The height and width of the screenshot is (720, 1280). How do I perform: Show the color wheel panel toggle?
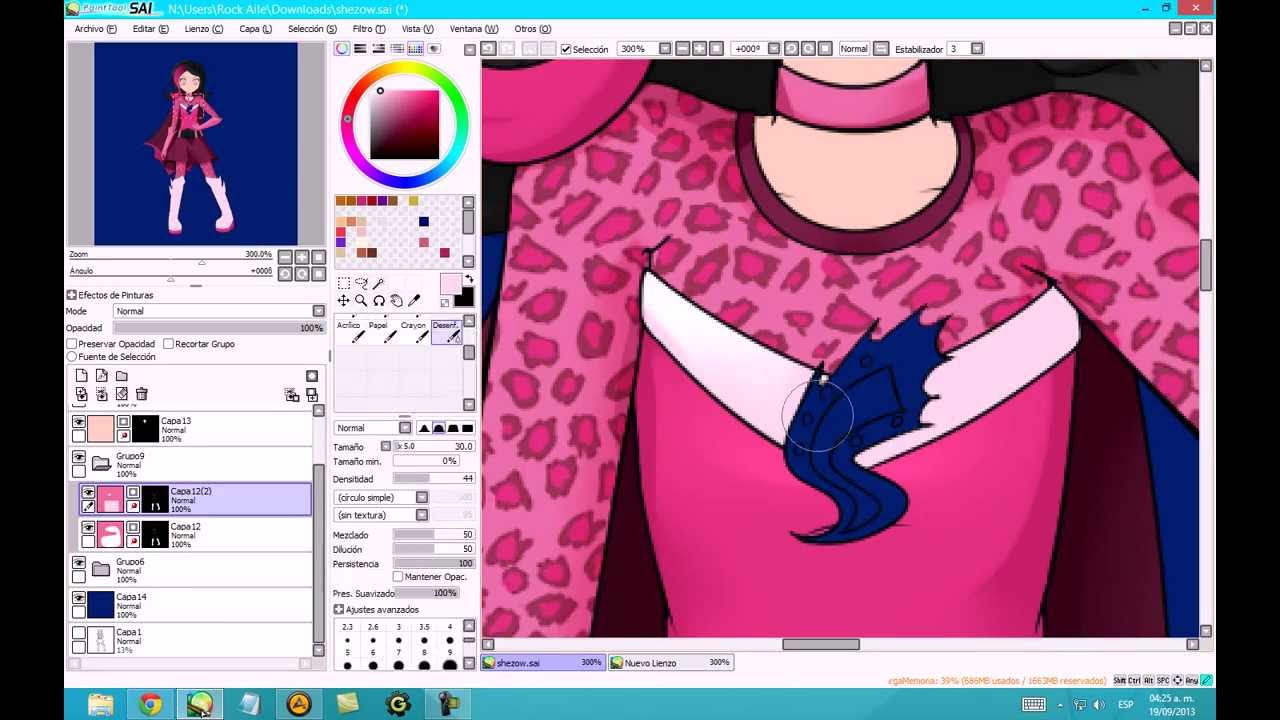(342, 49)
